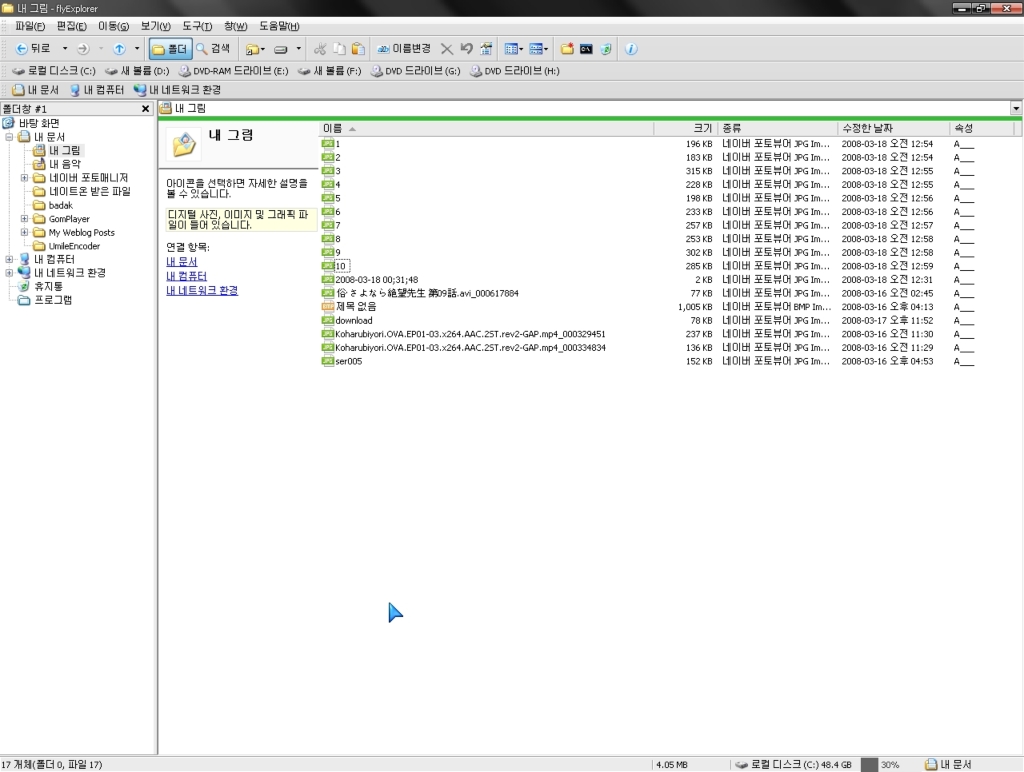Image resolution: width=1024 pixels, height=772 pixels.
Task: Paste from clipboard using toolbar icon
Action: pos(358,49)
